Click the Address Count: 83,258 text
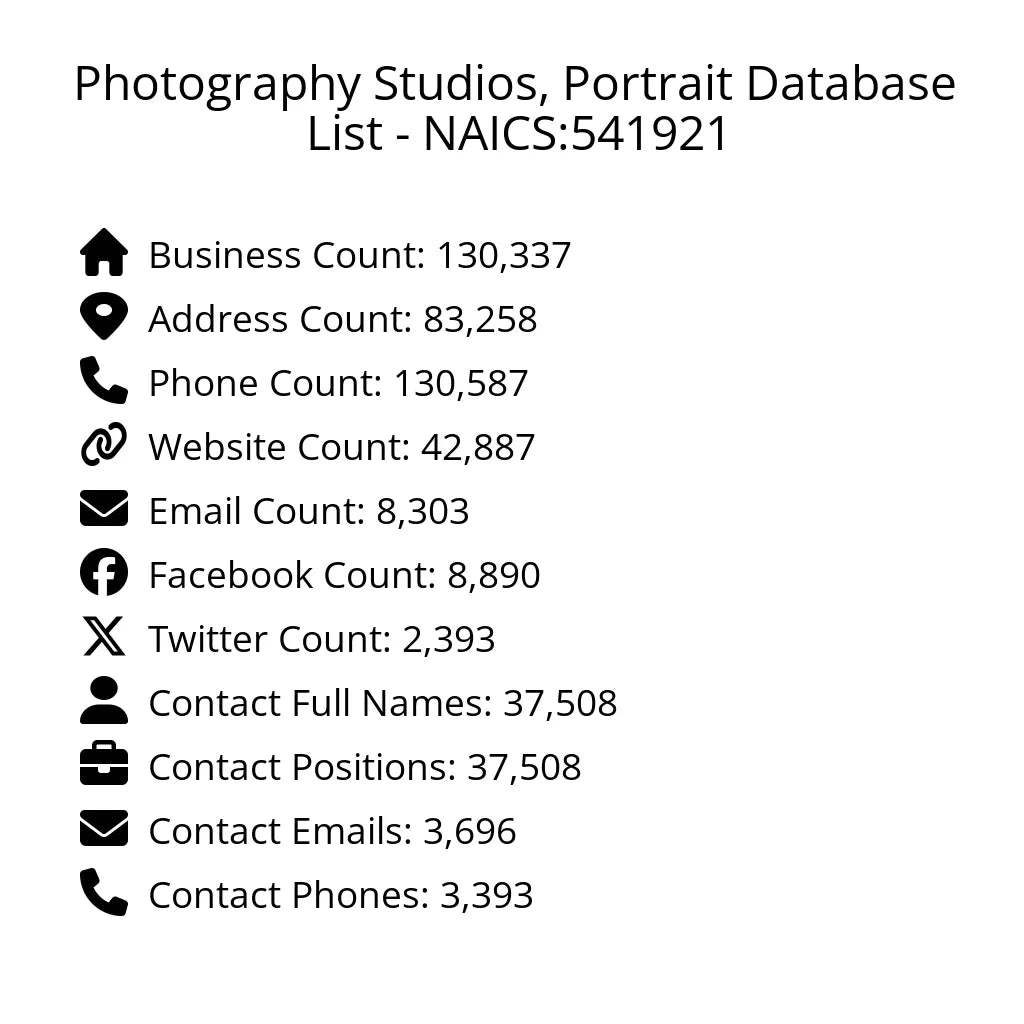The image size is (1024, 1024). point(342,319)
